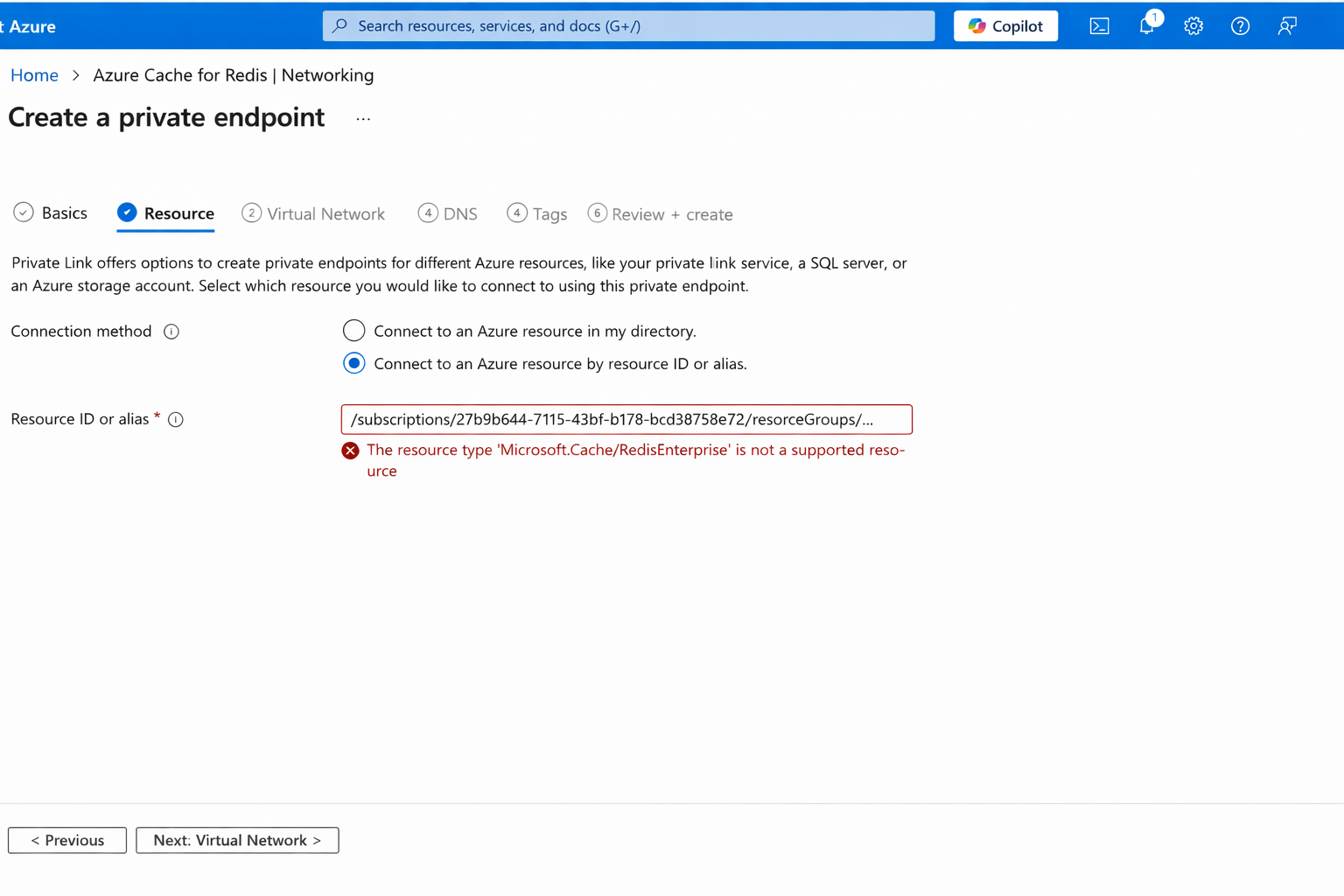1344x896 pixels.
Task: Go to the Home breadcrumb link
Action: 34,75
